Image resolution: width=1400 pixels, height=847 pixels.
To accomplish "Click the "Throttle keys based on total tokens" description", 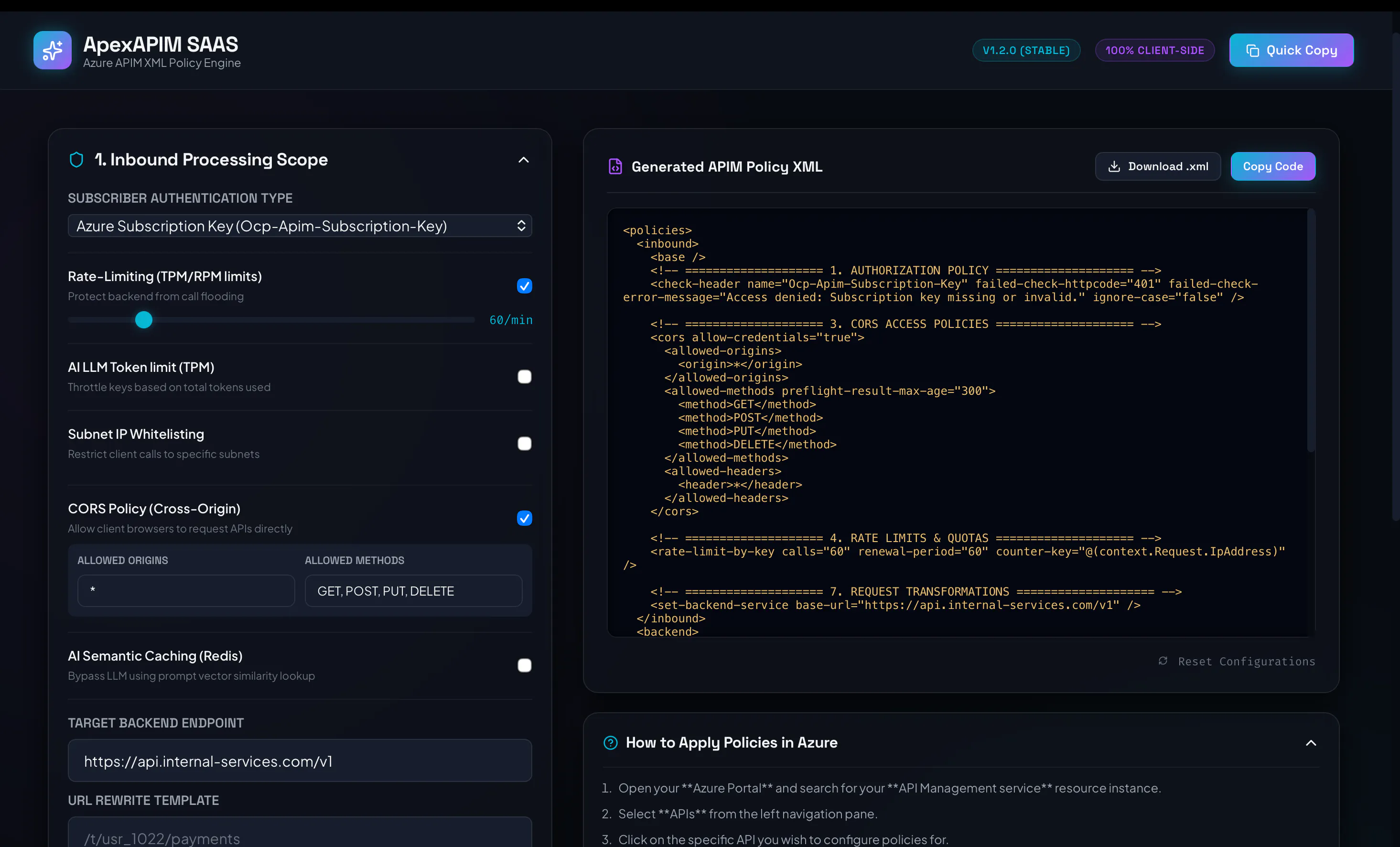I will pyautogui.click(x=169, y=387).
